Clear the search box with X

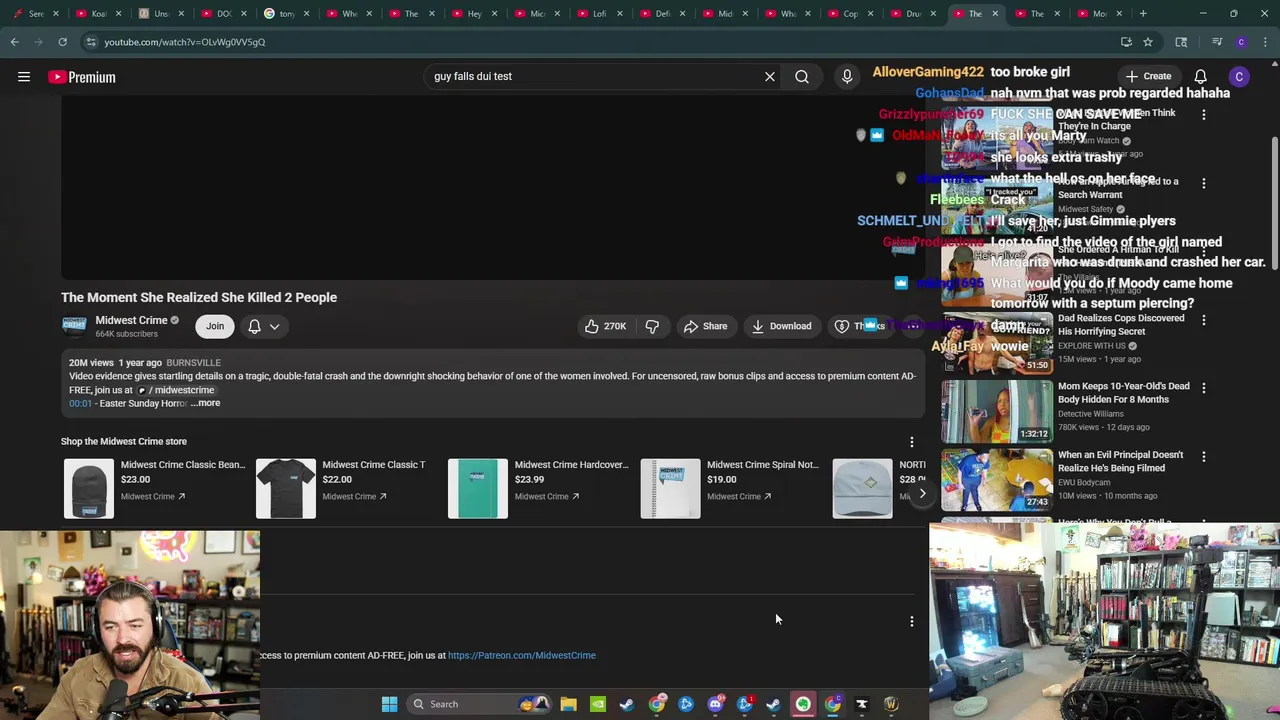[x=770, y=77]
